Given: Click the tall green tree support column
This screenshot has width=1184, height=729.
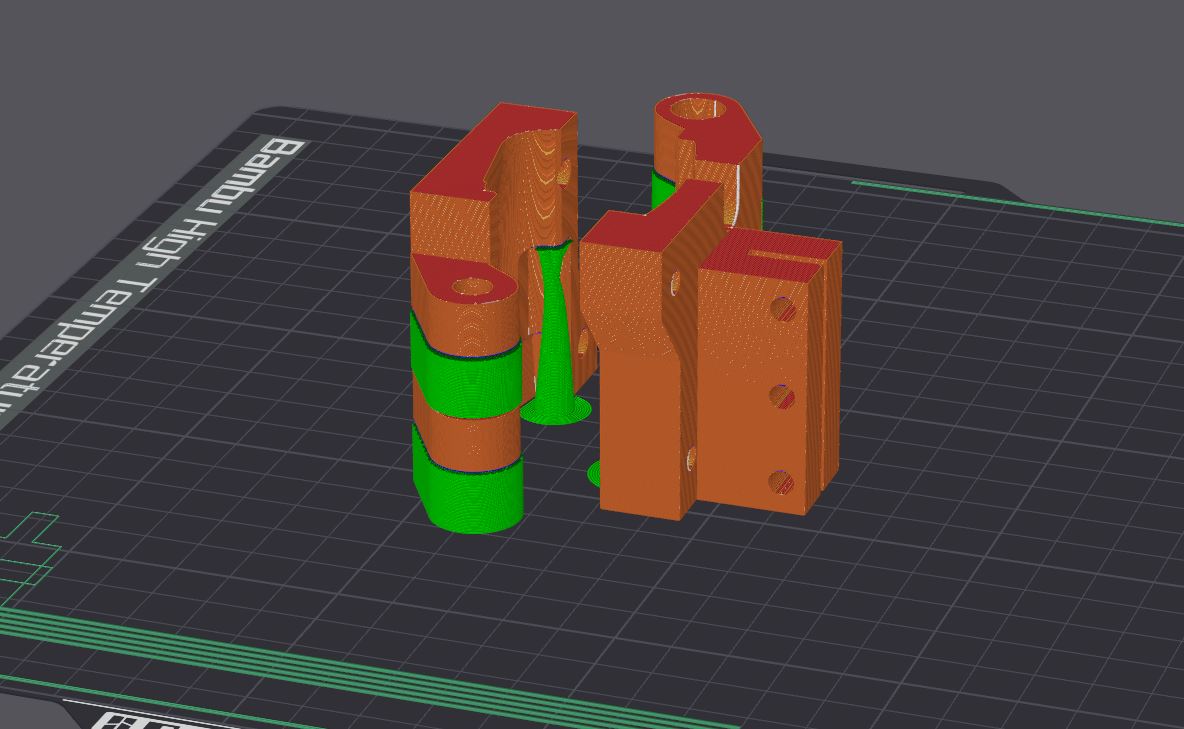Looking at the screenshot, I should 553,320.
